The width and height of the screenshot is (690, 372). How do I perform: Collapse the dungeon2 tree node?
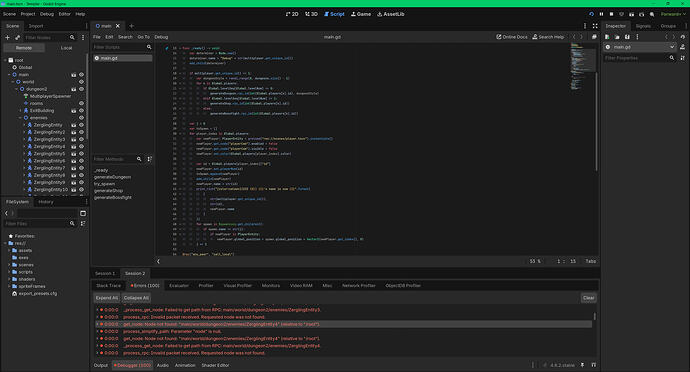(x=17, y=89)
